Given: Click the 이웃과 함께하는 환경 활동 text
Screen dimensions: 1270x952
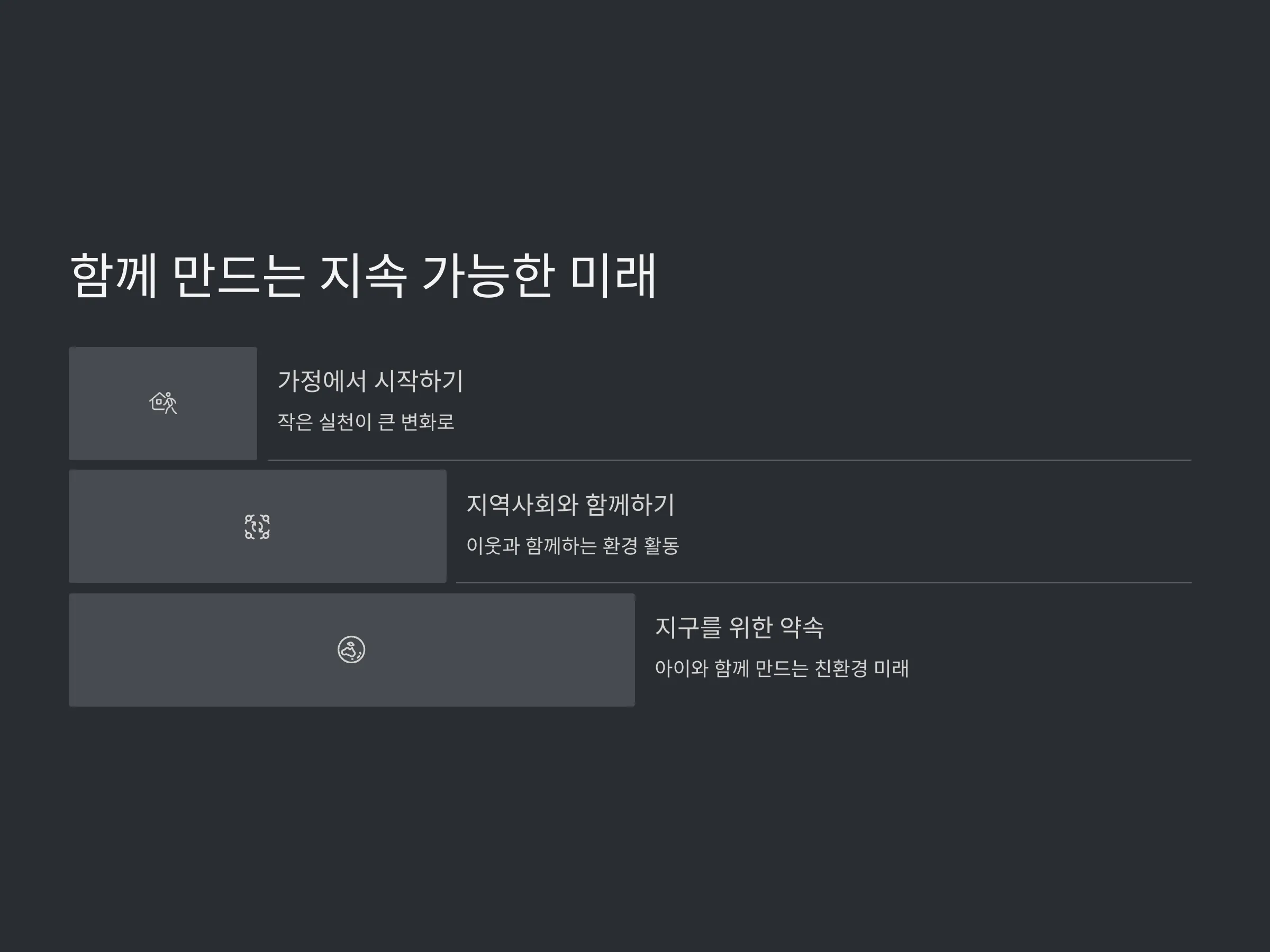Looking at the screenshot, I should [x=573, y=545].
